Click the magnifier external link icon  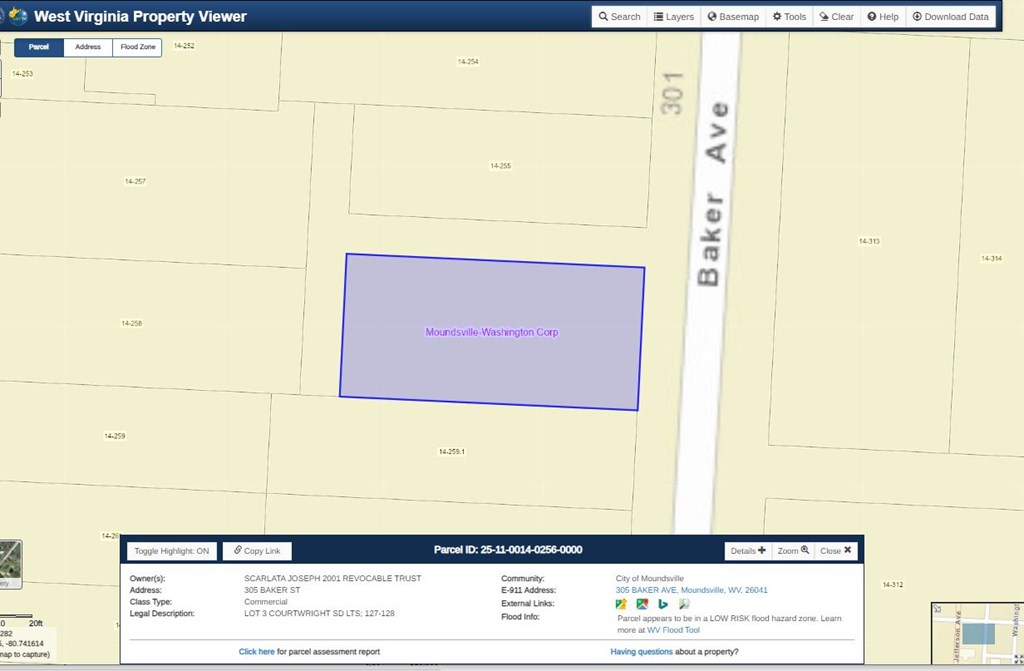pyautogui.click(x=684, y=604)
